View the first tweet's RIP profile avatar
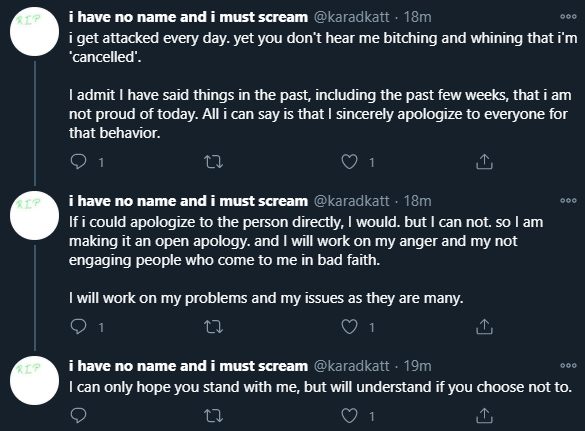 (x=34, y=31)
